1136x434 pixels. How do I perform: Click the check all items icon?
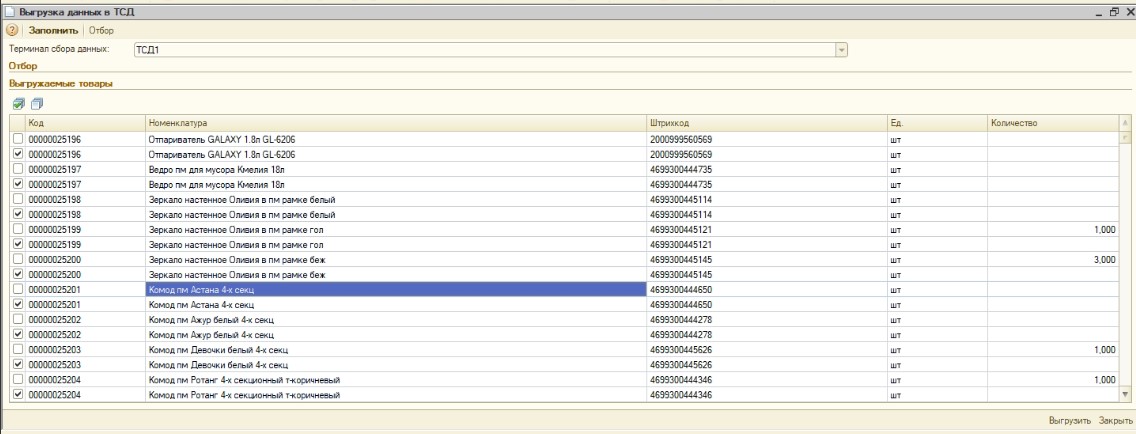click(x=18, y=104)
